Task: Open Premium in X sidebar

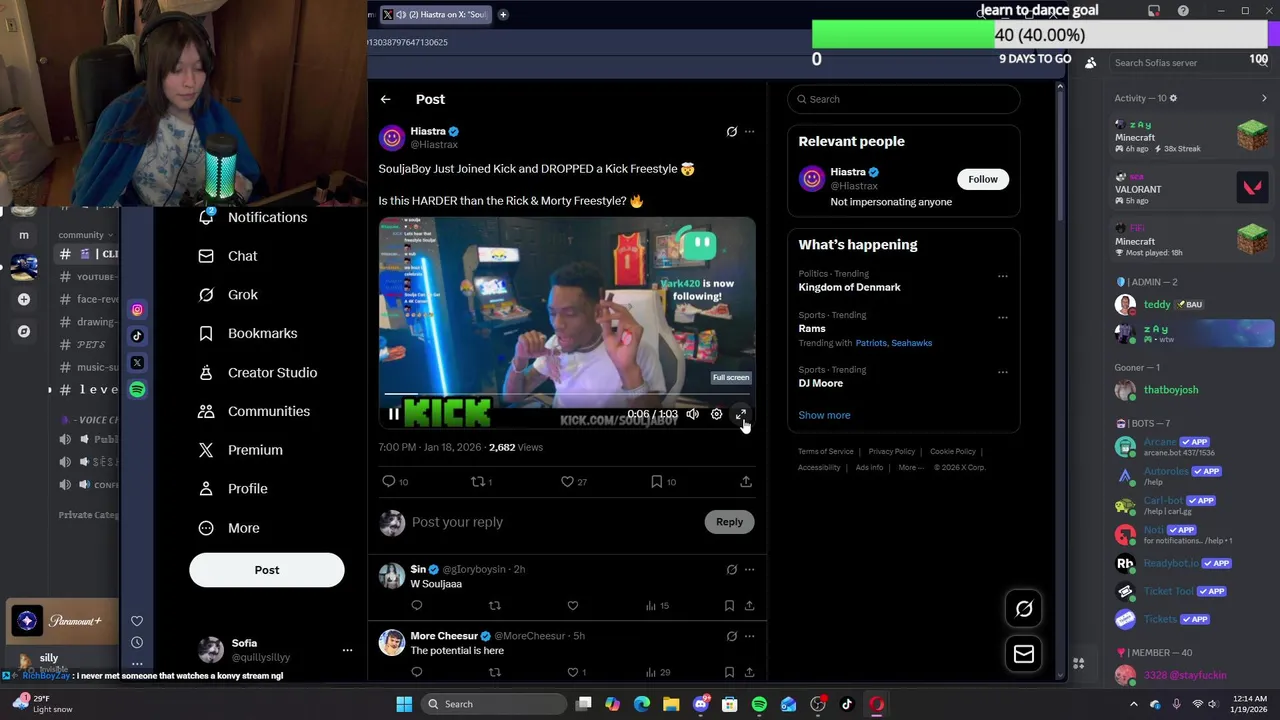Action: (x=241, y=450)
